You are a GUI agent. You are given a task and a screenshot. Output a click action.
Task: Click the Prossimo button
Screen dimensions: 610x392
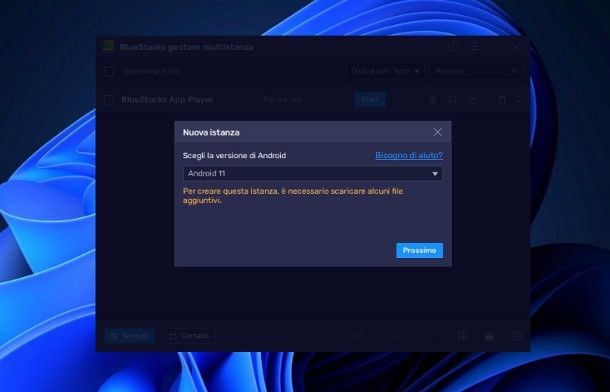coord(419,250)
